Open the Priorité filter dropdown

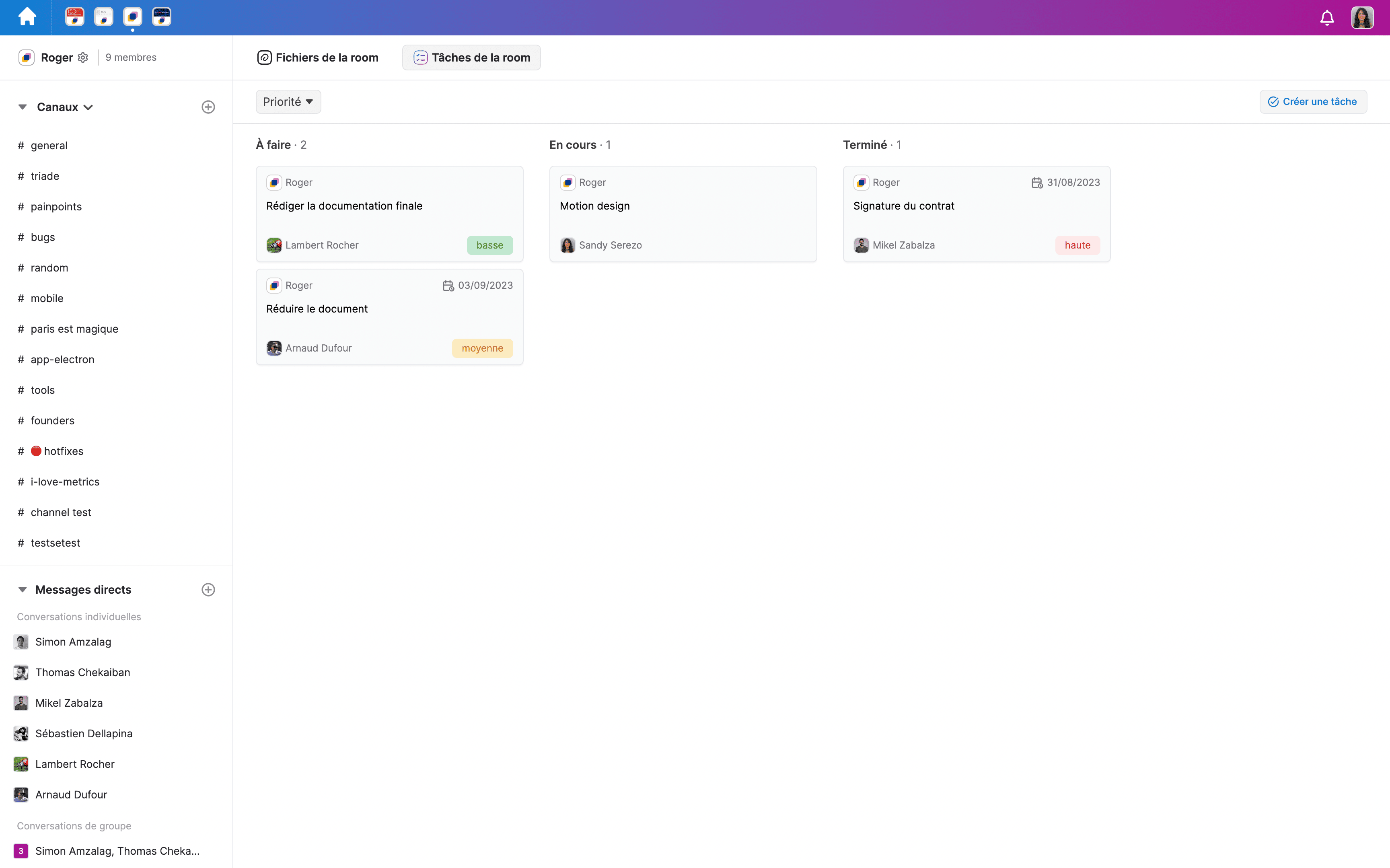[288, 102]
